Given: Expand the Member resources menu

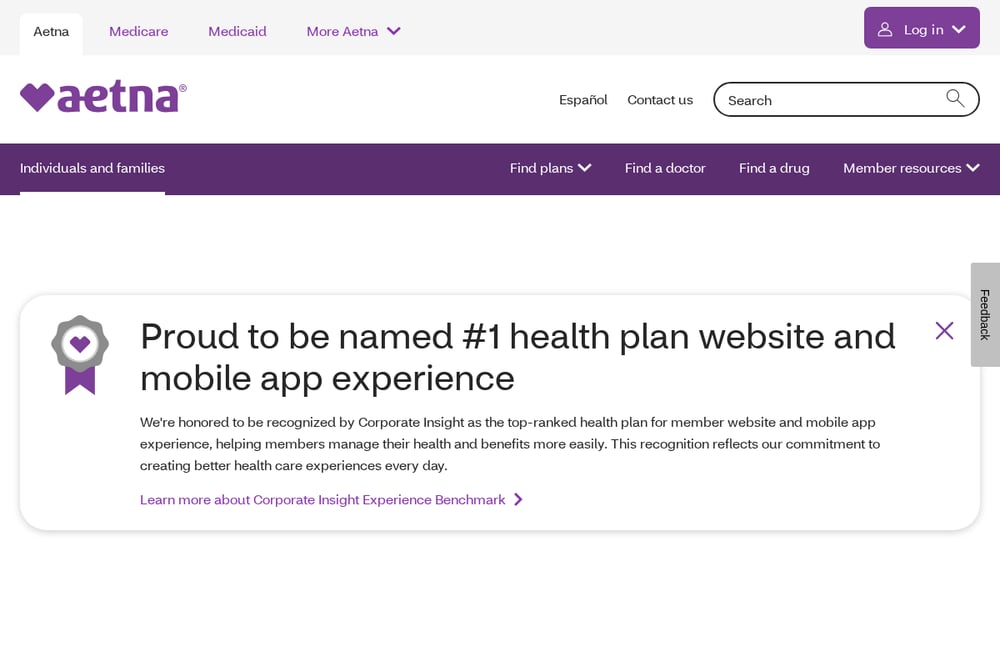Looking at the screenshot, I should [911, 168].
